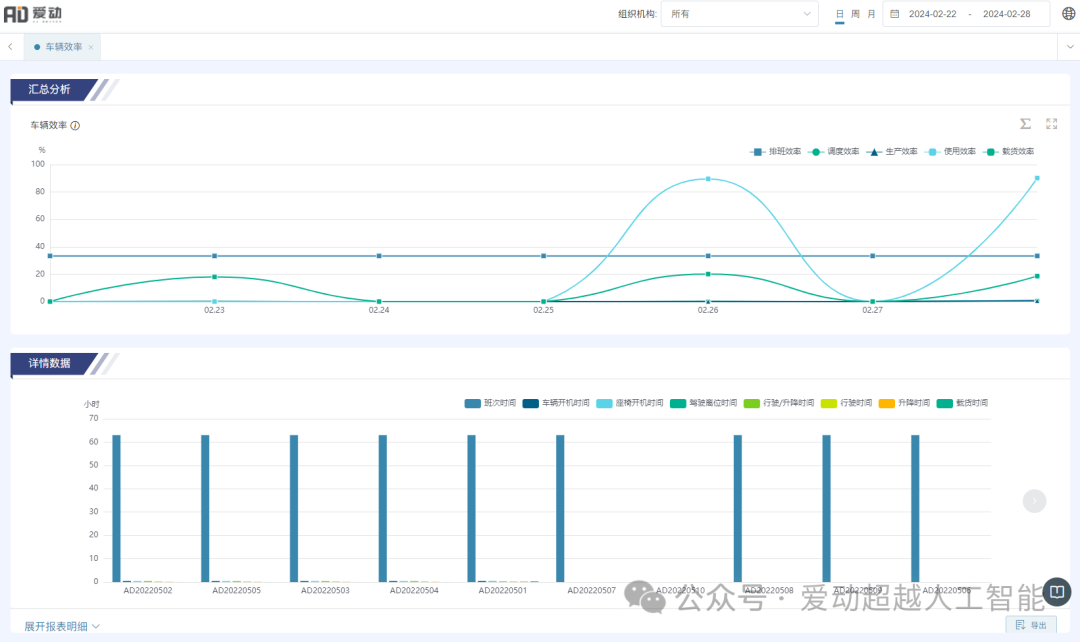Screen dimensions: 1080x642
Task: Open the floating book help icon
Action: (1055, 593)
